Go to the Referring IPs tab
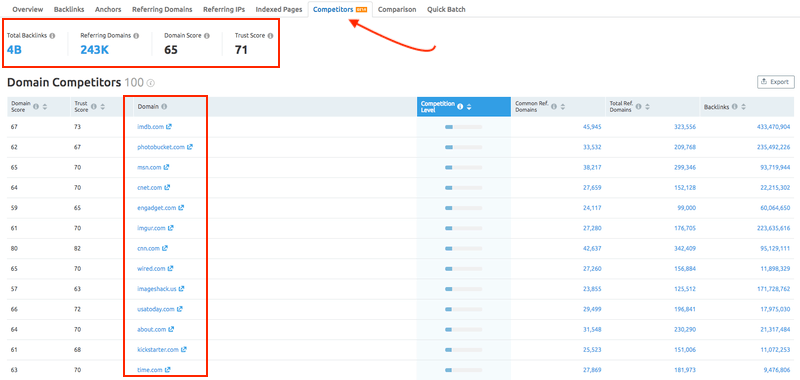Screen dimensions: 800x380 point(224,9)
